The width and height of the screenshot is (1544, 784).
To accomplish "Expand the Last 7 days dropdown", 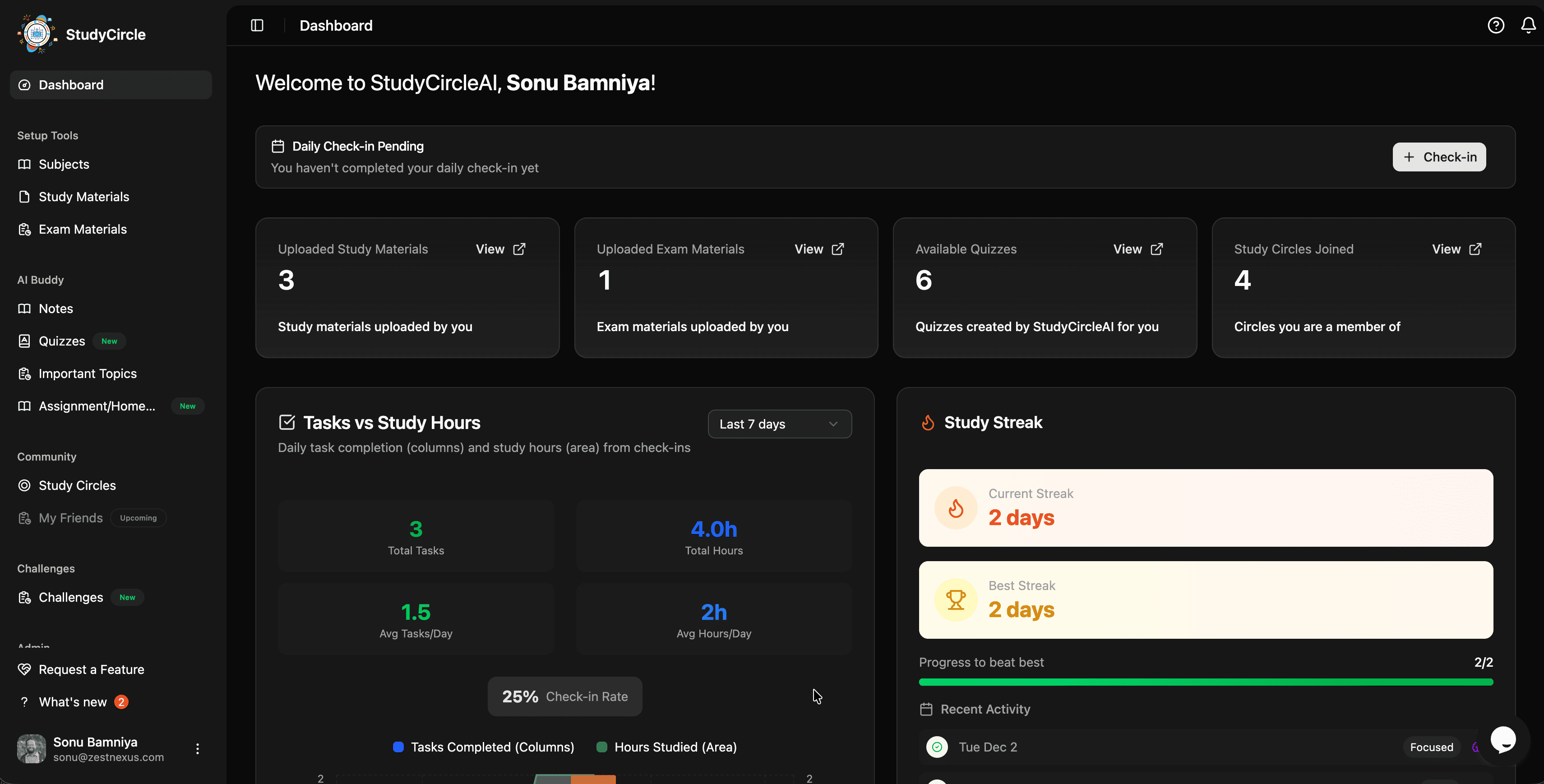I will pyautogui.click(x=779, y=424).
